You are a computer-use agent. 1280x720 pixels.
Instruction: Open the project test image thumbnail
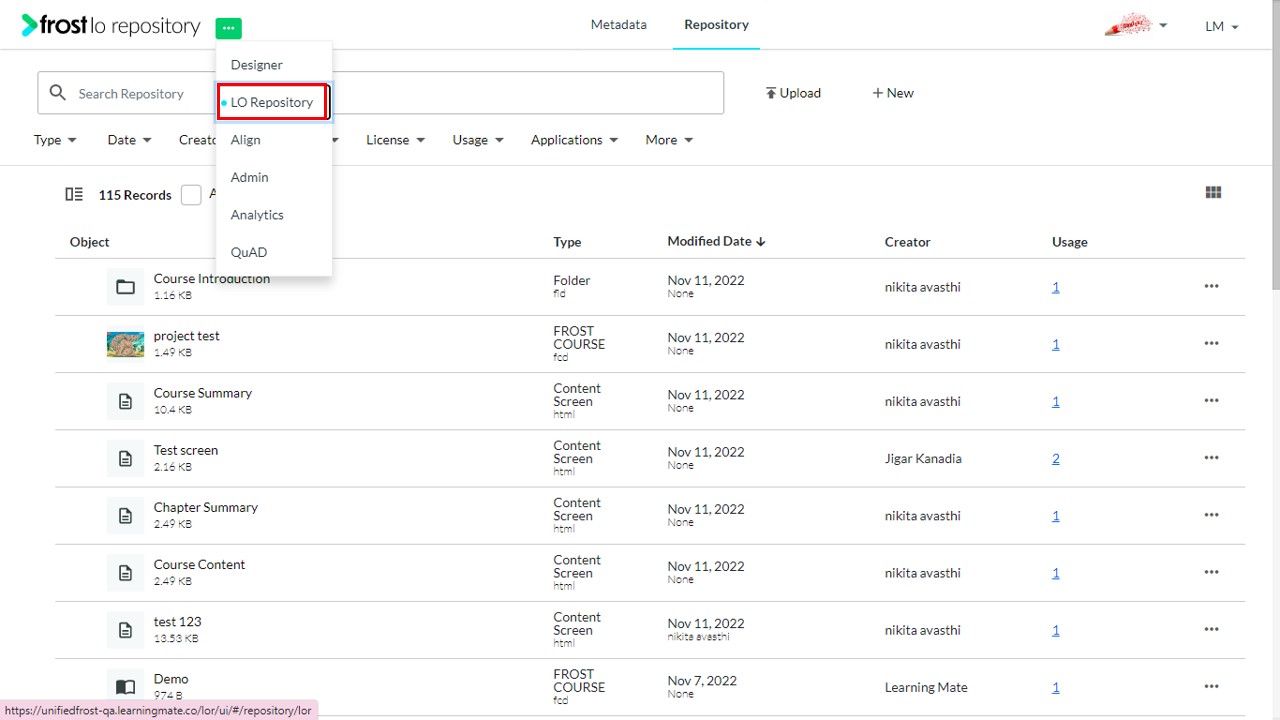pyautogui.click(x=125, y=344)
